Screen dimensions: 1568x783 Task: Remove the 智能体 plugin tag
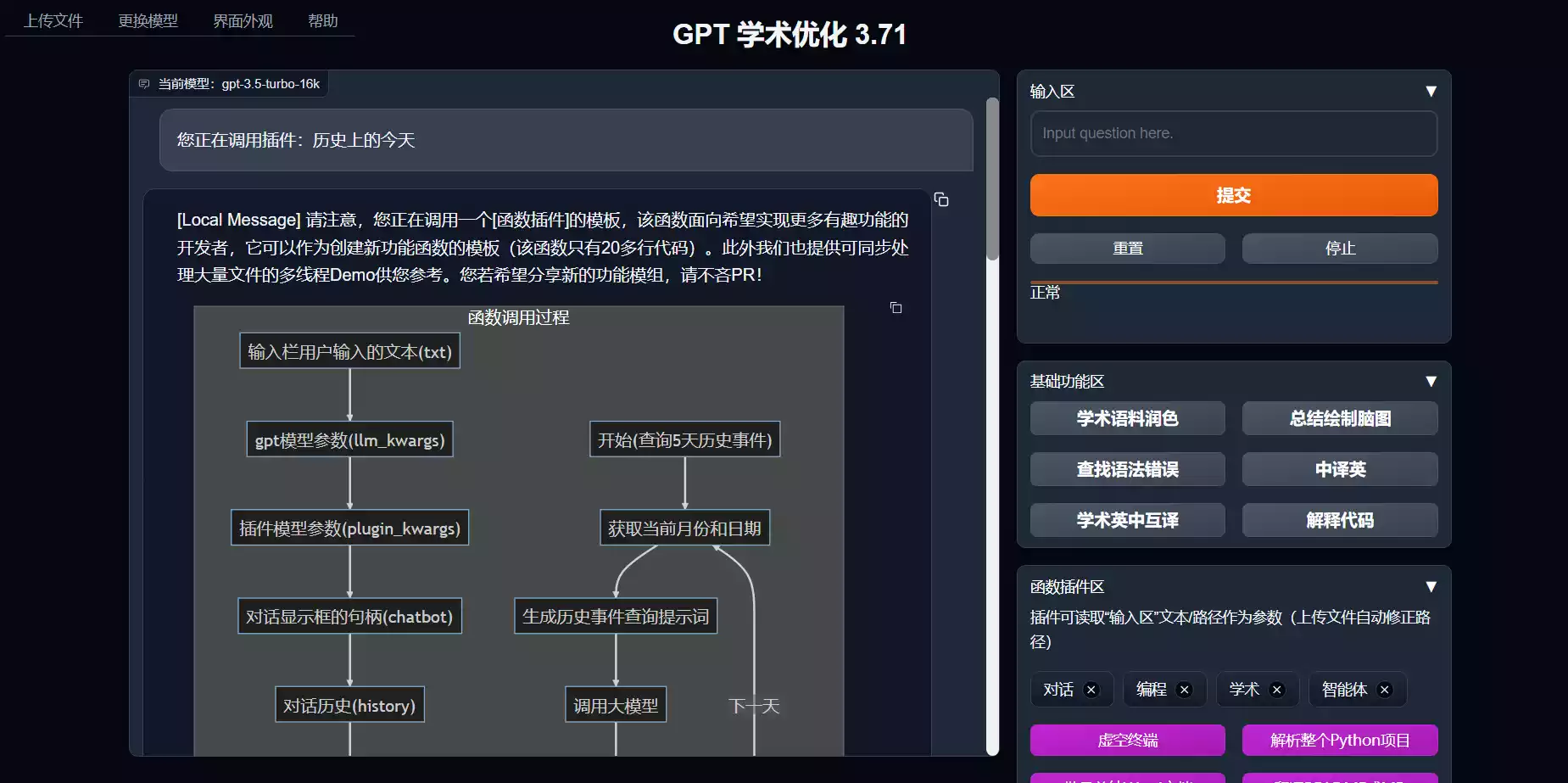pos(1385,690)
